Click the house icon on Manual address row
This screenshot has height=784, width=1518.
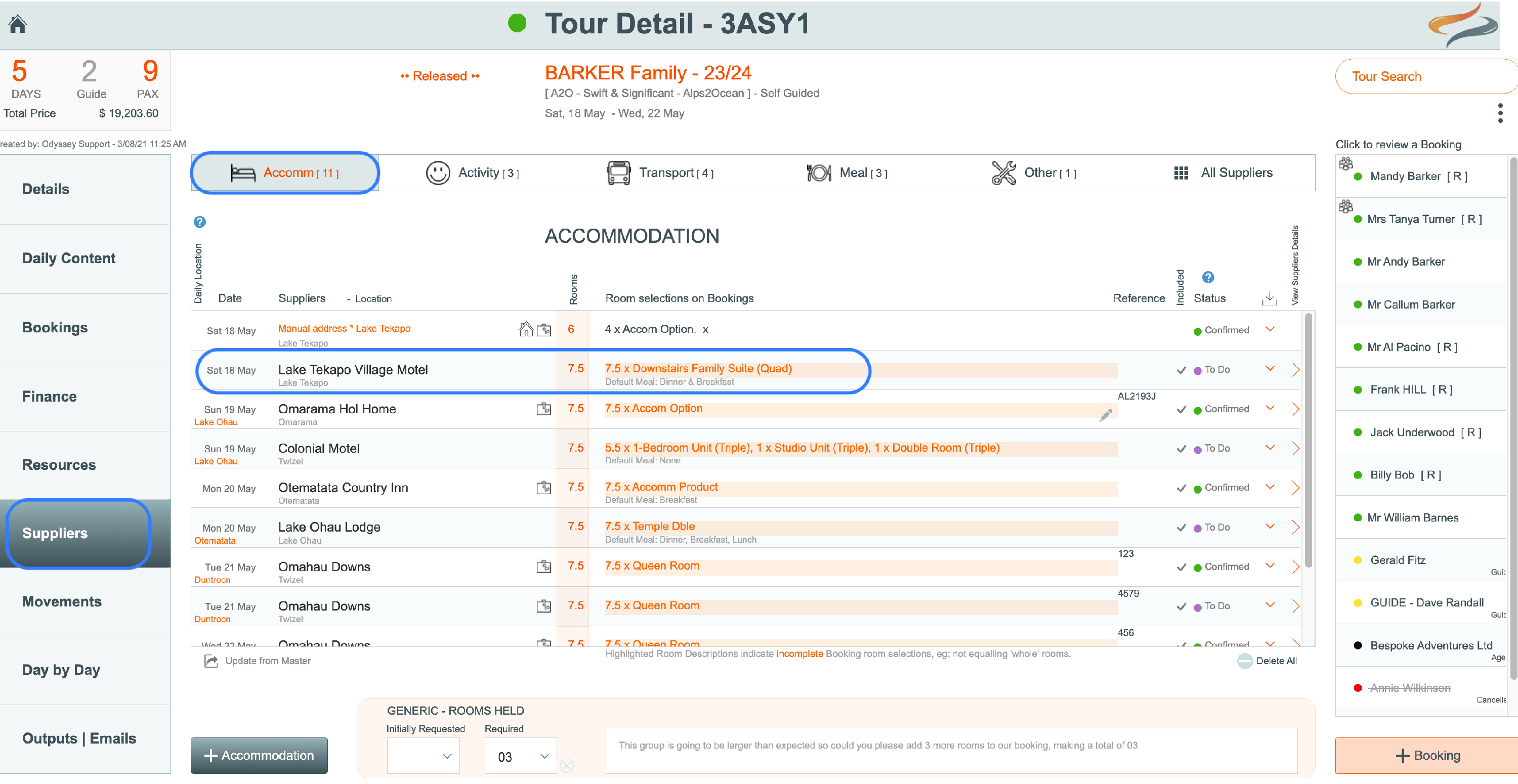point(525,329)
